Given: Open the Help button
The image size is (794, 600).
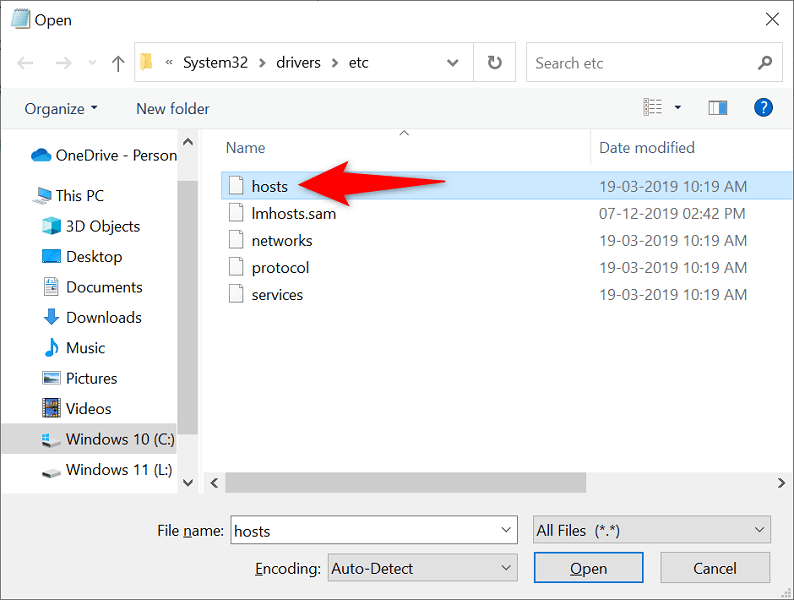Looking at the screenshot, I should 763,107.
